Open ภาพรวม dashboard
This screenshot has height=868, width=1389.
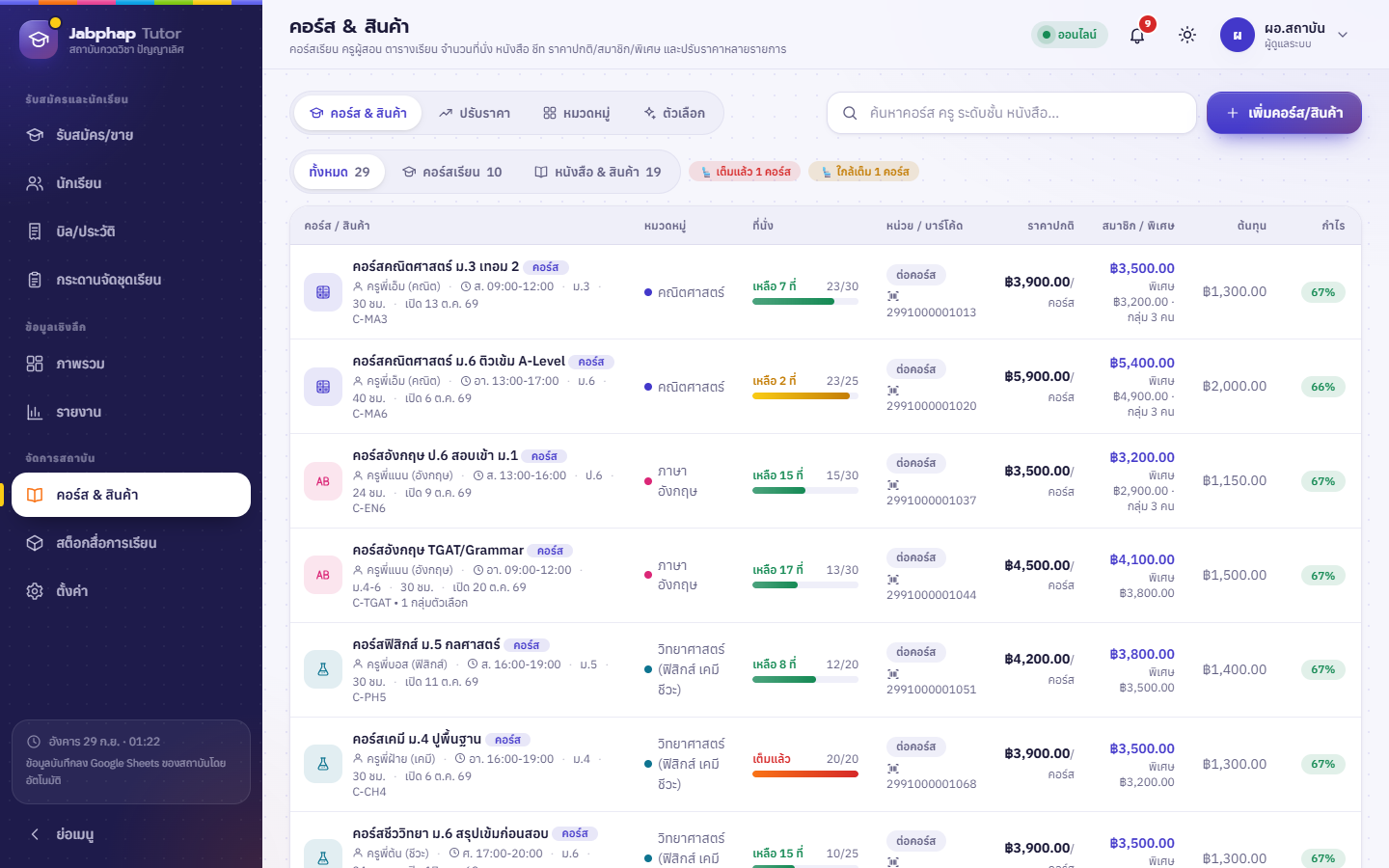[x=131, y=364]
